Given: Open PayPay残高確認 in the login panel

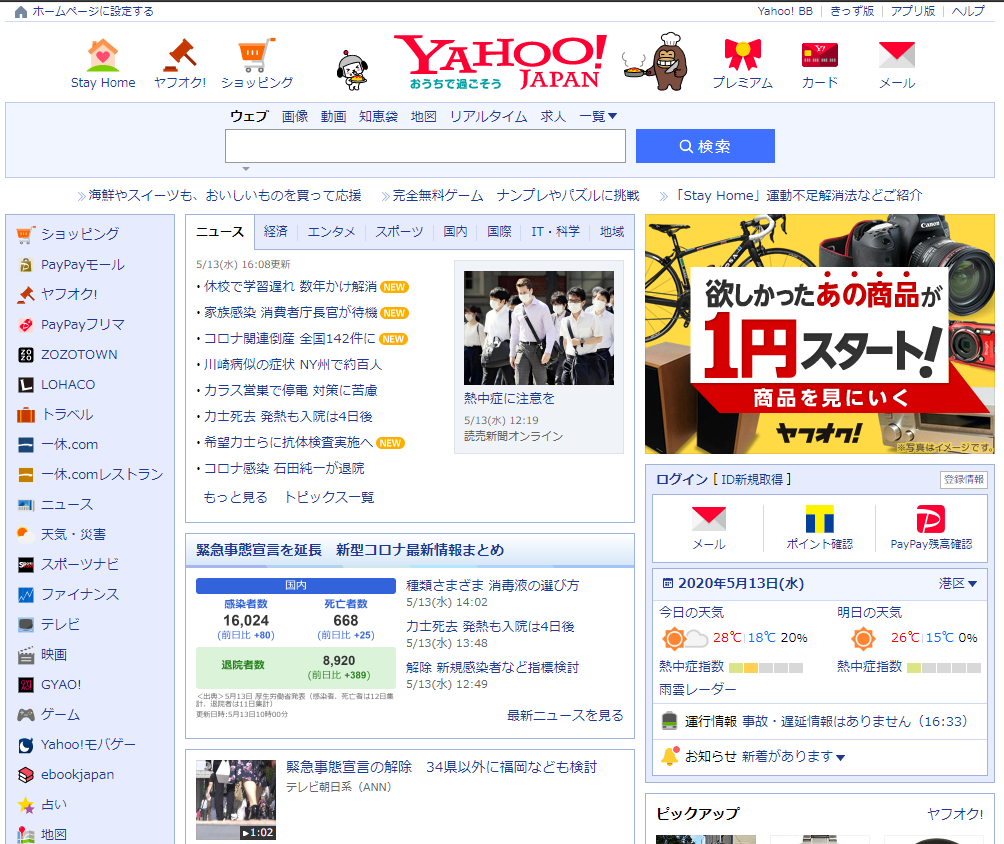Looking at the screenshot, I should (x=931, y=528).
